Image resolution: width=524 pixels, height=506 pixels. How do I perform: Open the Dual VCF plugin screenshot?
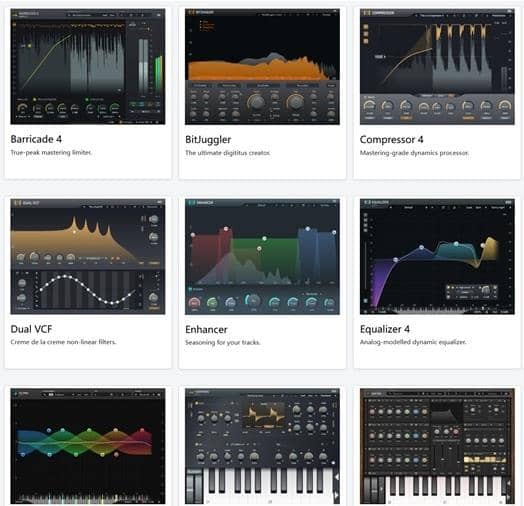pyautogui.click(x=88, y=256)
